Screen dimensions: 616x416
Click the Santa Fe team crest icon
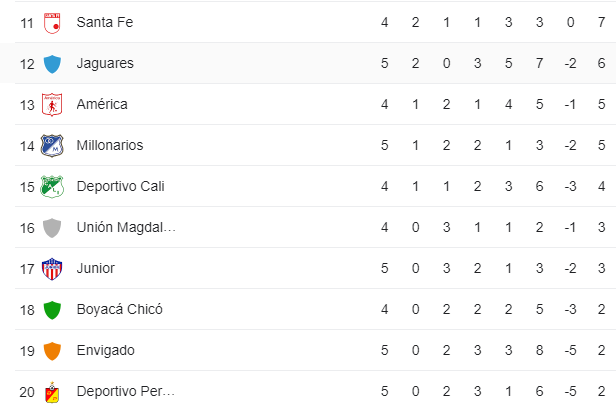coord(52,23)
